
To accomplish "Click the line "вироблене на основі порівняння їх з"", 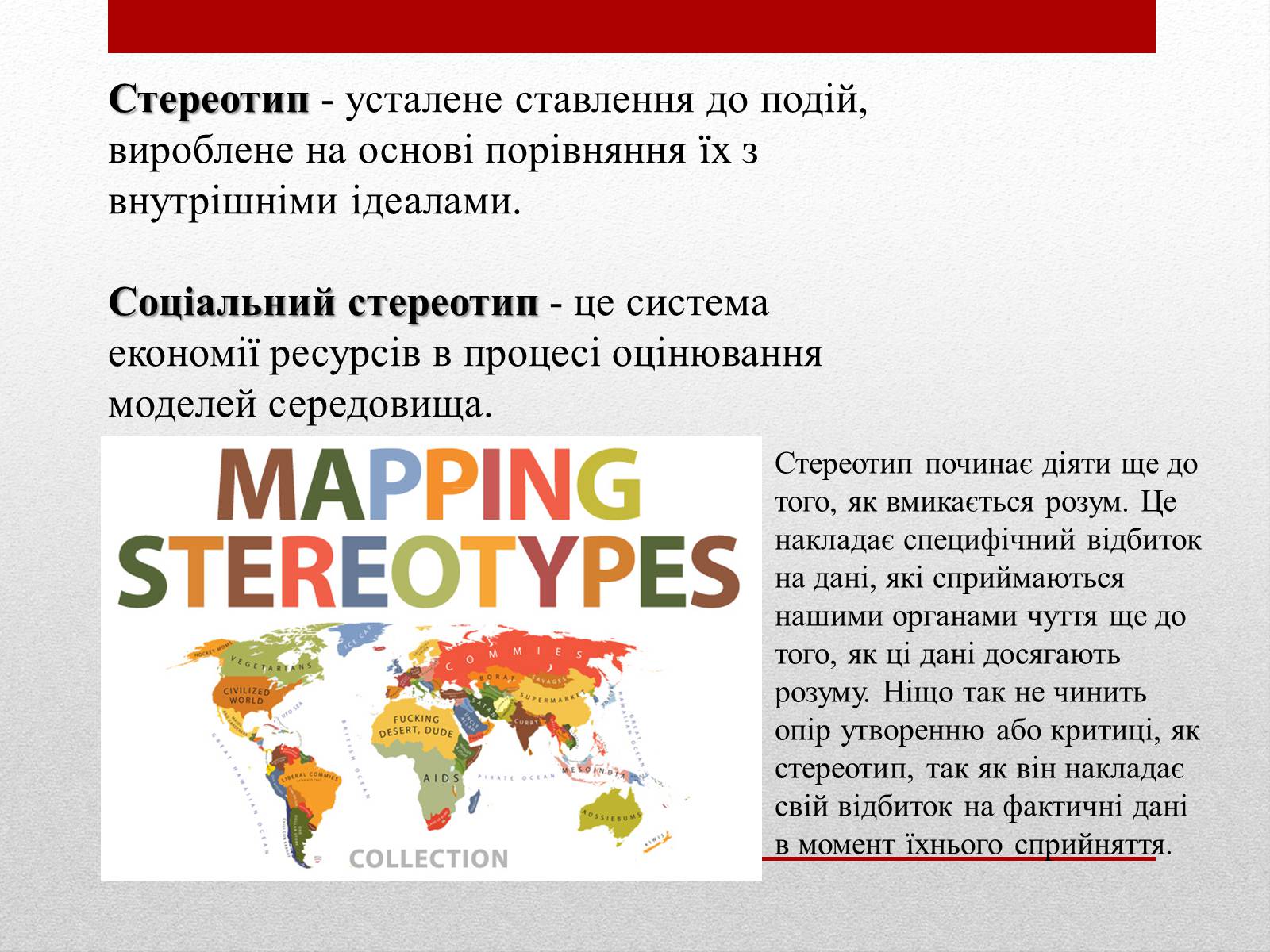I will point(433,151).
